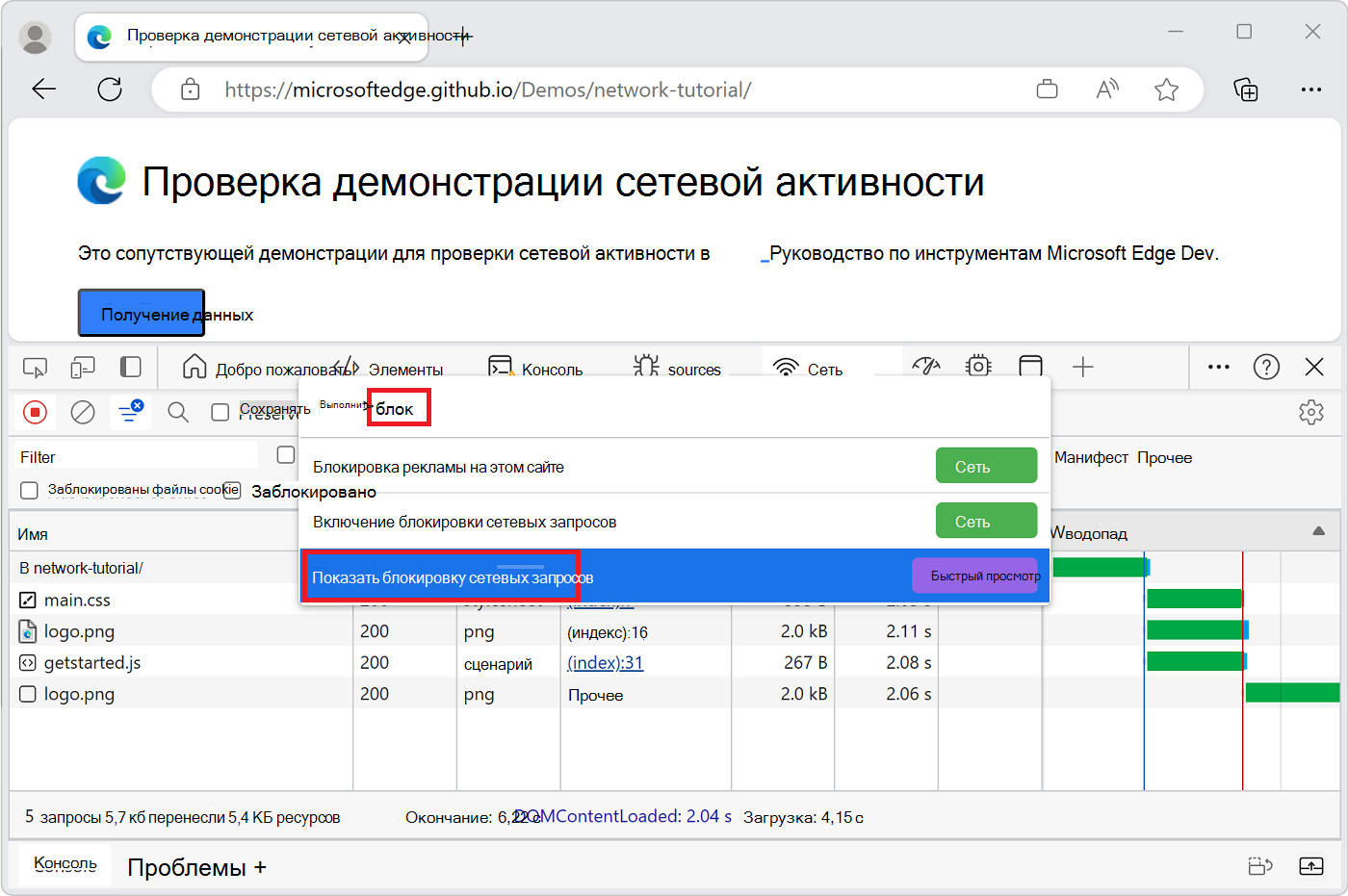
Task: Uncheck main.css in the request list
Action: [x=30, y=598]
